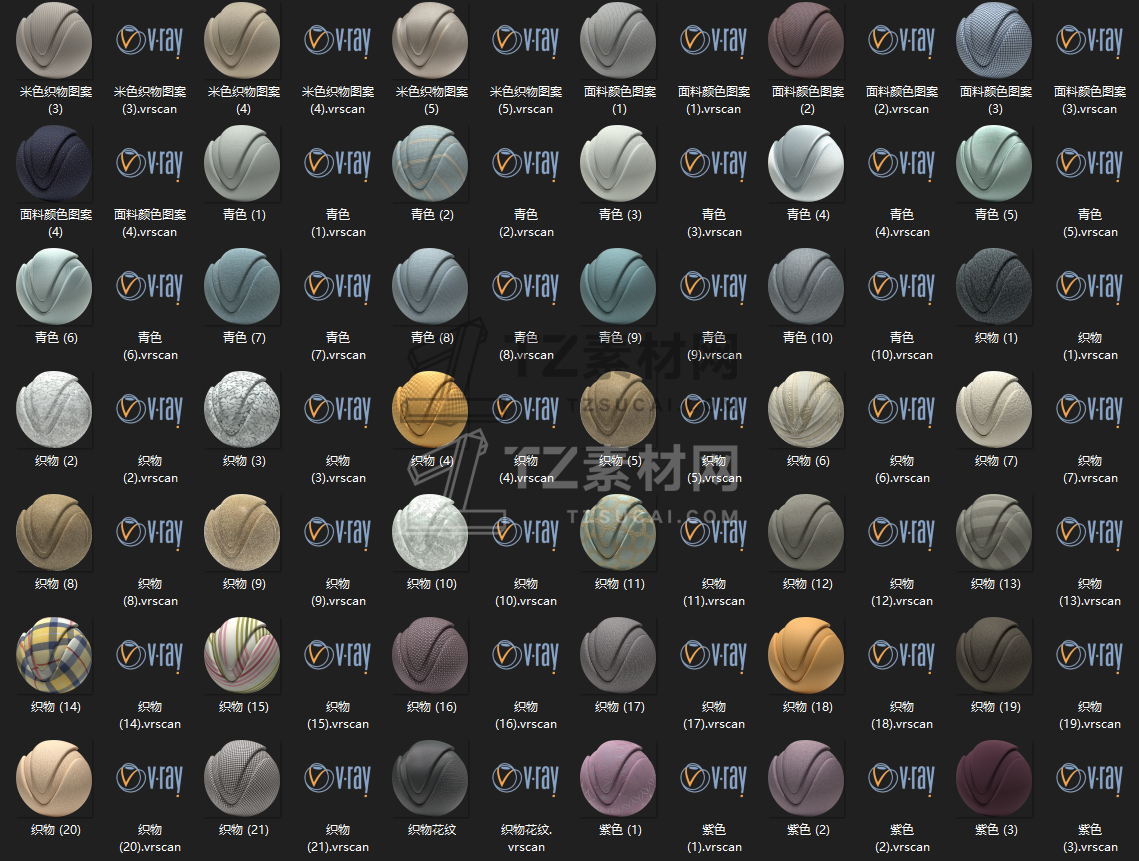The height and width of the screenshot is (861, 1139).
Task: Click the 织物 (2).vrscan V-Ray icon
Action: [150, 410]
